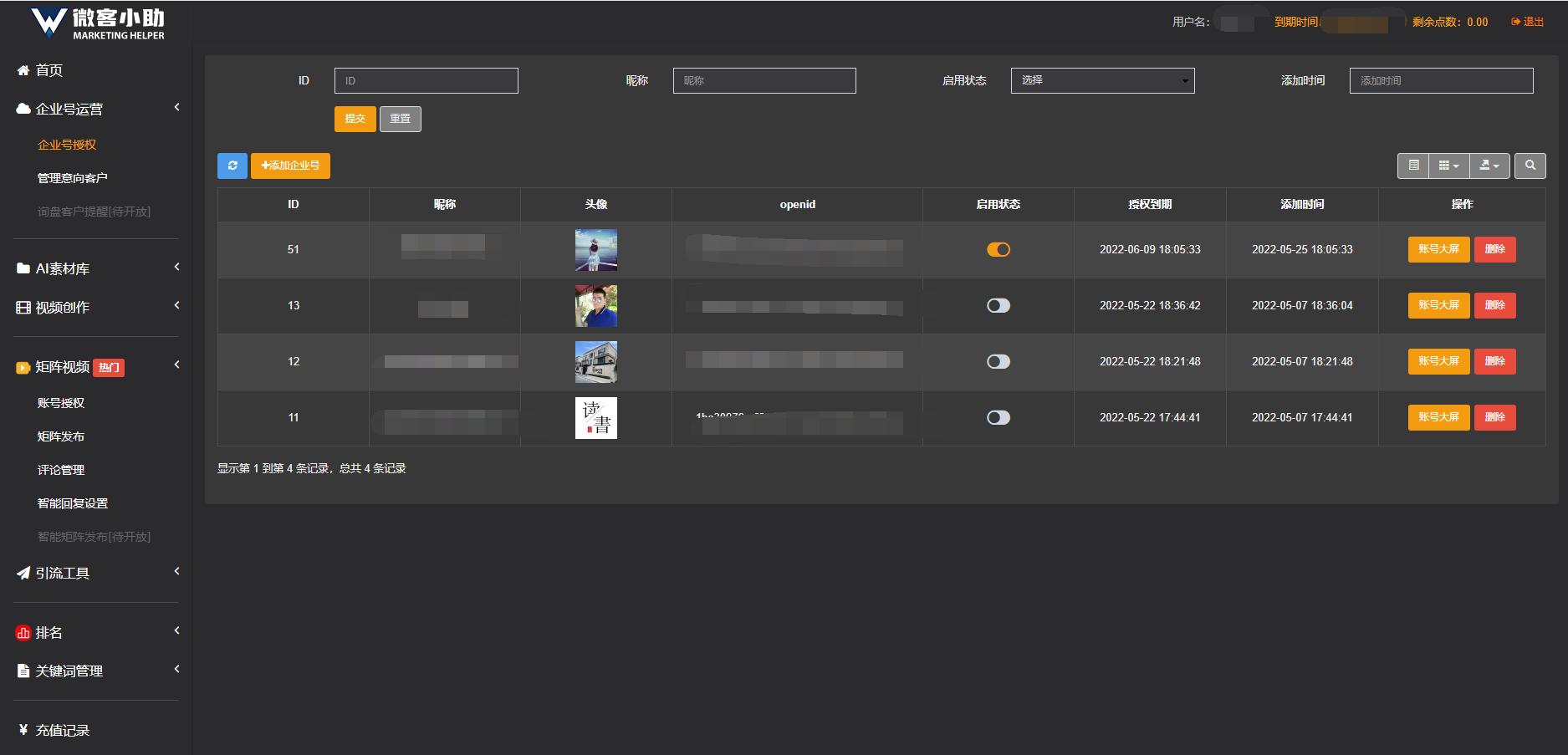Open the search magnifier icon button

coord(1530,166)
